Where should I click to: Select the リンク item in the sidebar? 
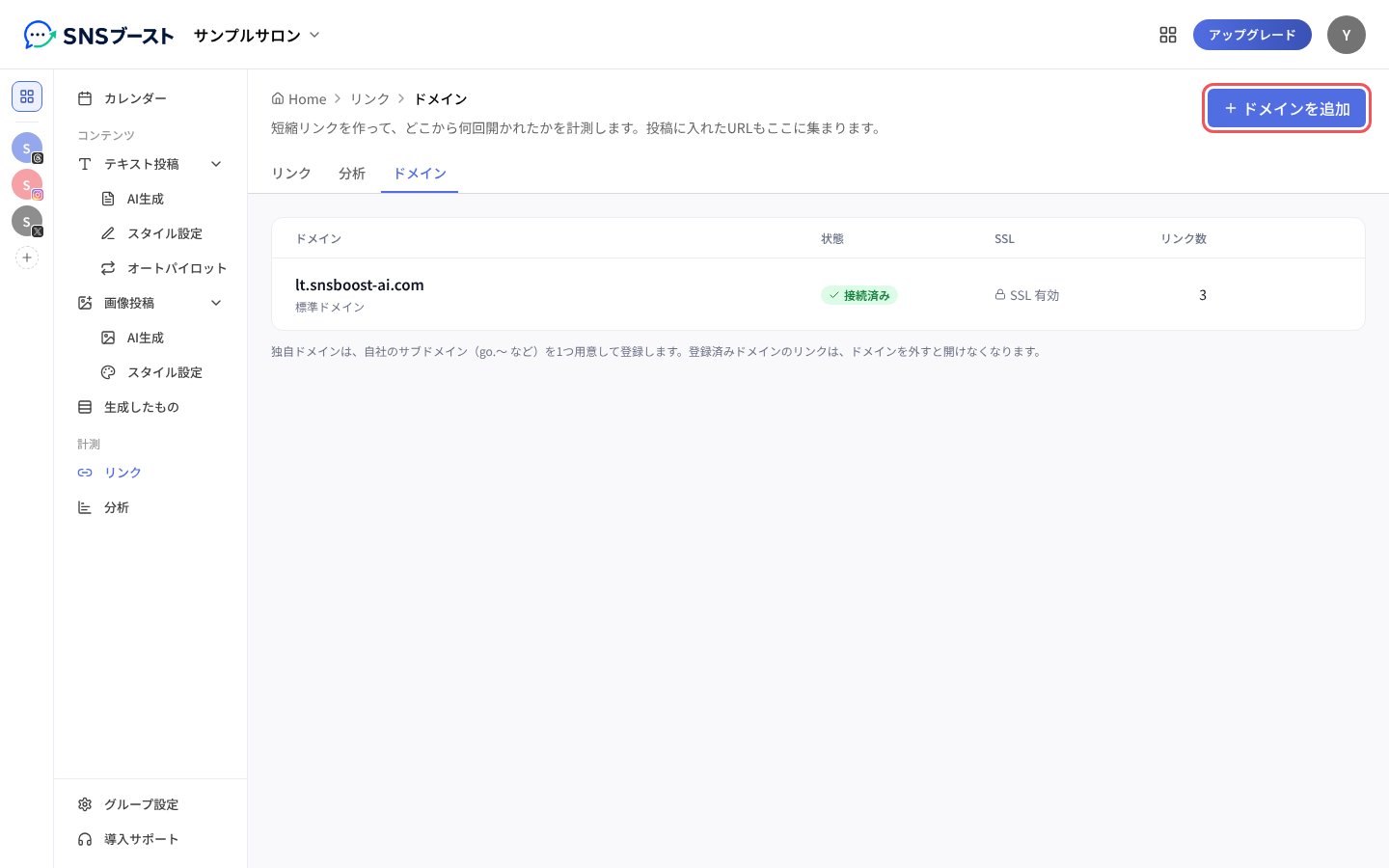click(150, 473)
